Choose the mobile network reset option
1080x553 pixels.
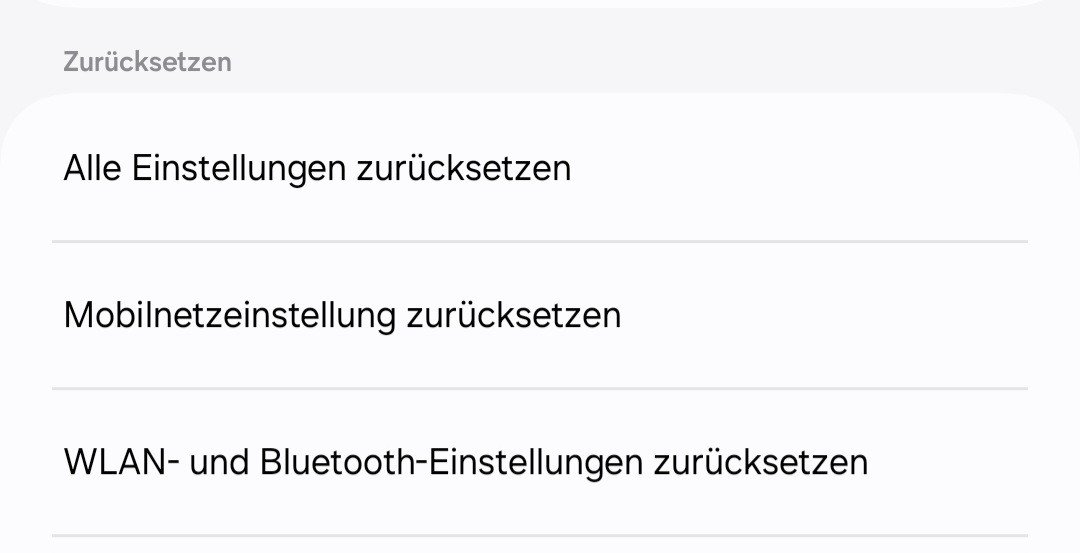pyautogui.click(x=342, y=315)
